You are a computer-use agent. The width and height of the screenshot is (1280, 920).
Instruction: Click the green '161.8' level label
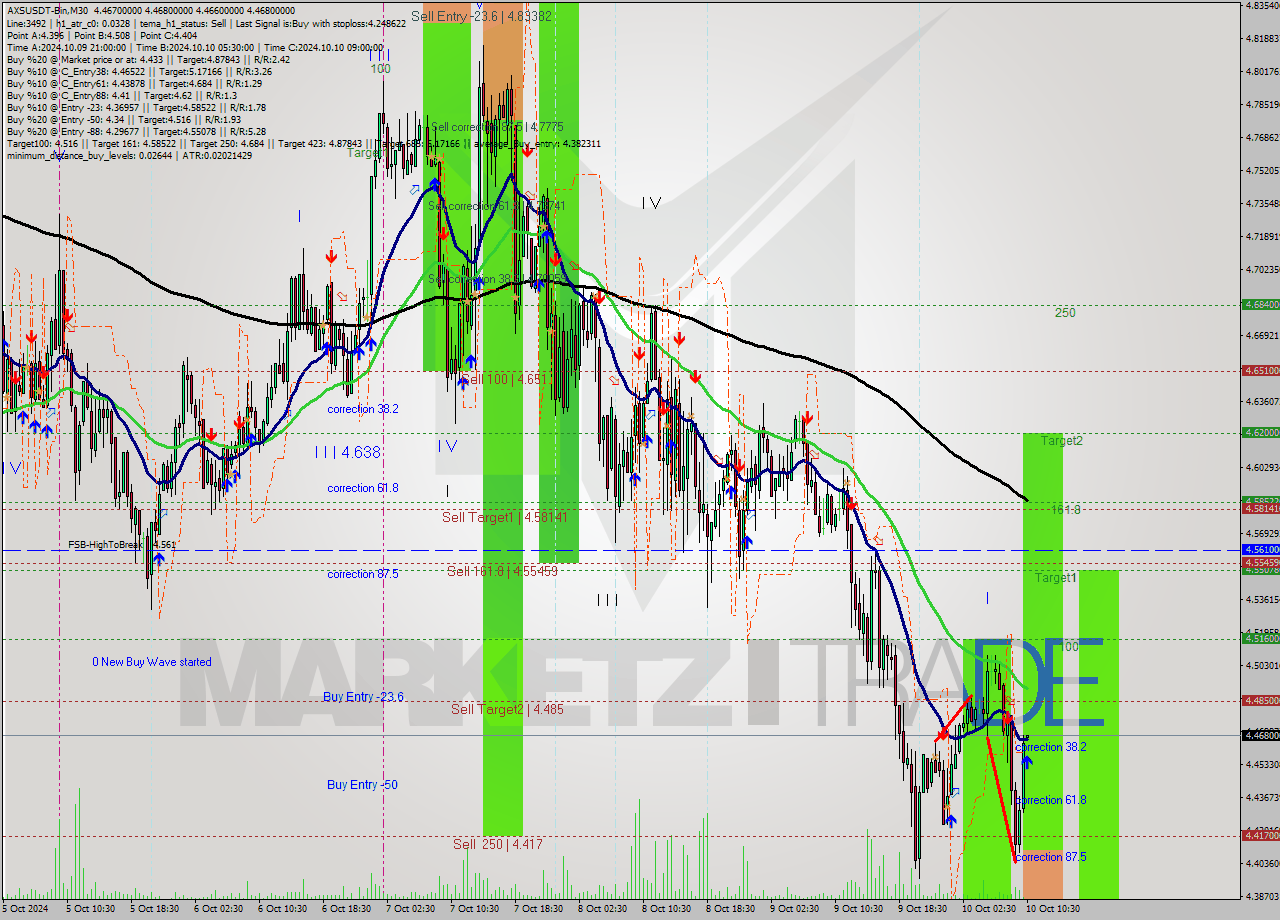point(1066,510)
